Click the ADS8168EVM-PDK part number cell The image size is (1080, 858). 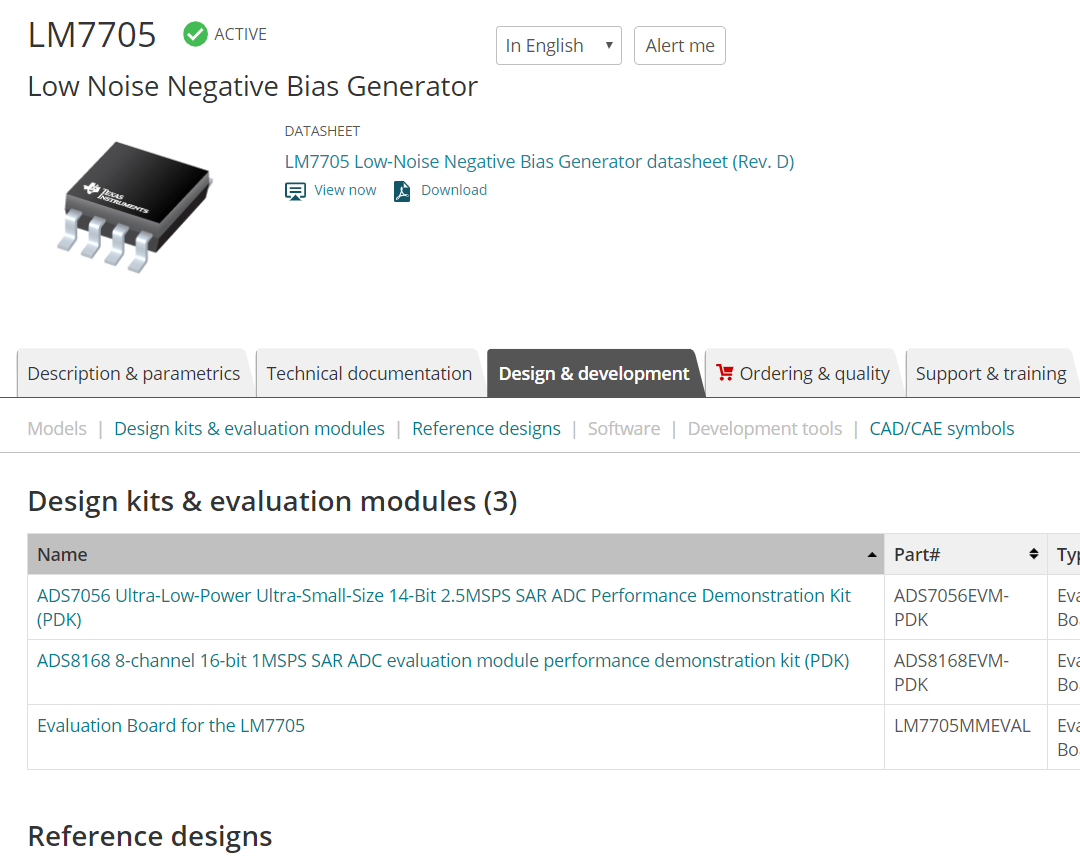[x=966, y=672]
